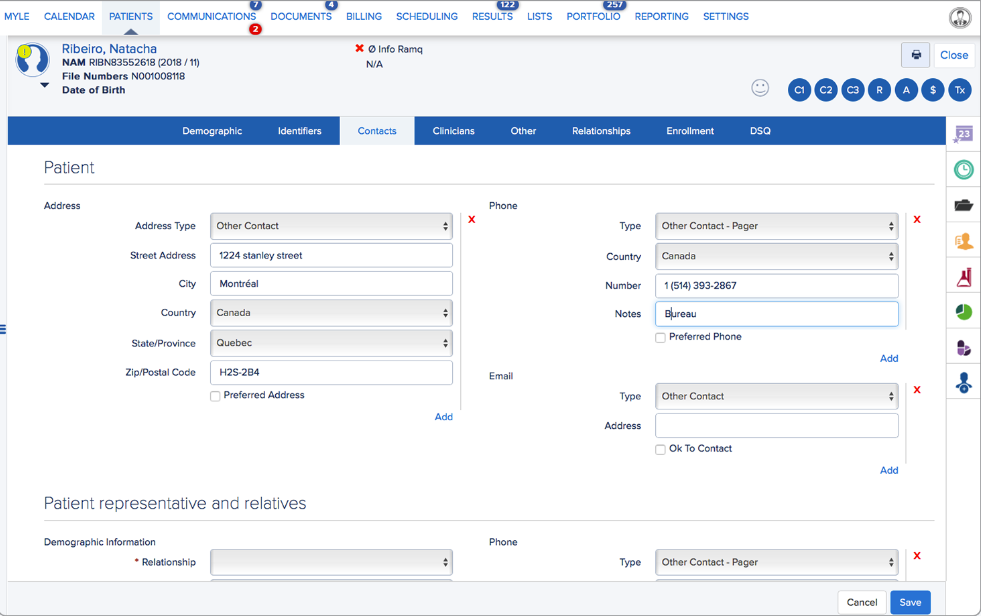
Task: Click the printer icon near the Close button
Action: pos(915,55)
